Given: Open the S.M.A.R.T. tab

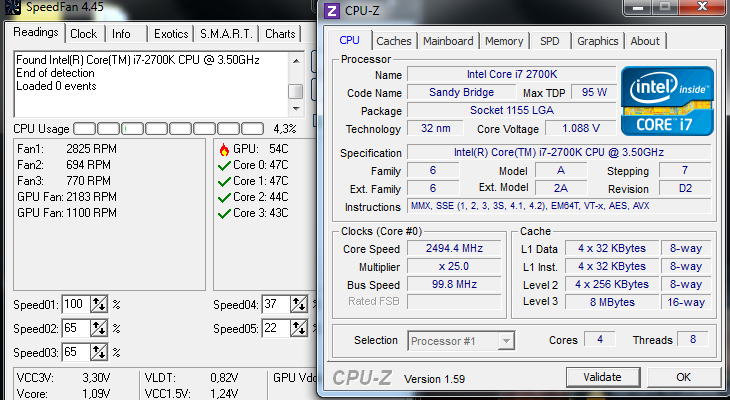Looking at the screenshot, I should click(226, 34).
